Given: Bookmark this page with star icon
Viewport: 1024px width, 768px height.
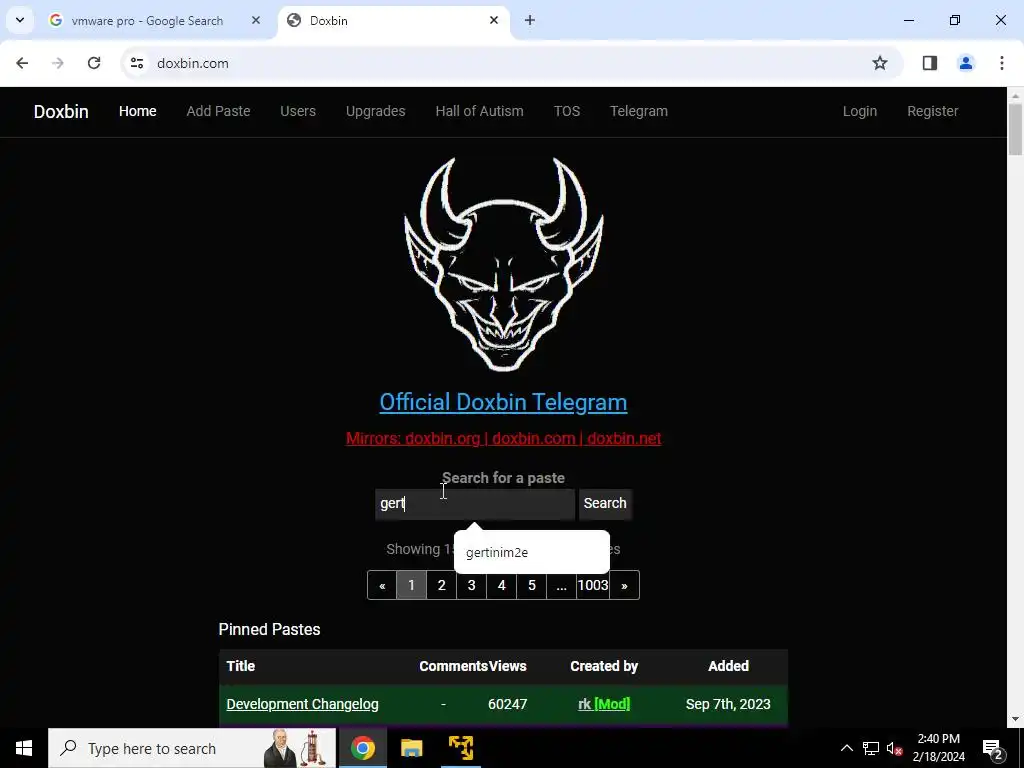Looking at the screenshot, I should tap(880, 63).
